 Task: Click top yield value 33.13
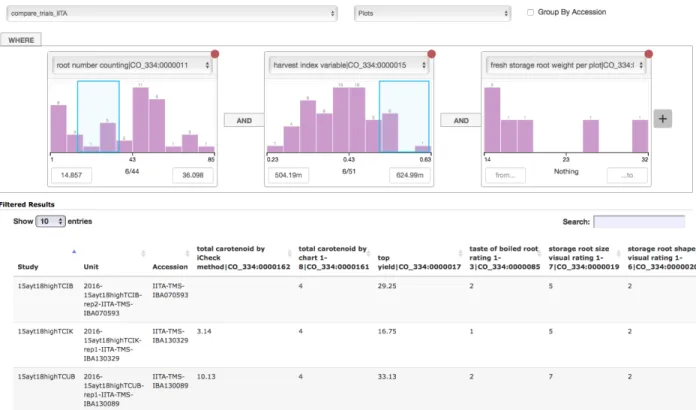[x=387, y=377]
